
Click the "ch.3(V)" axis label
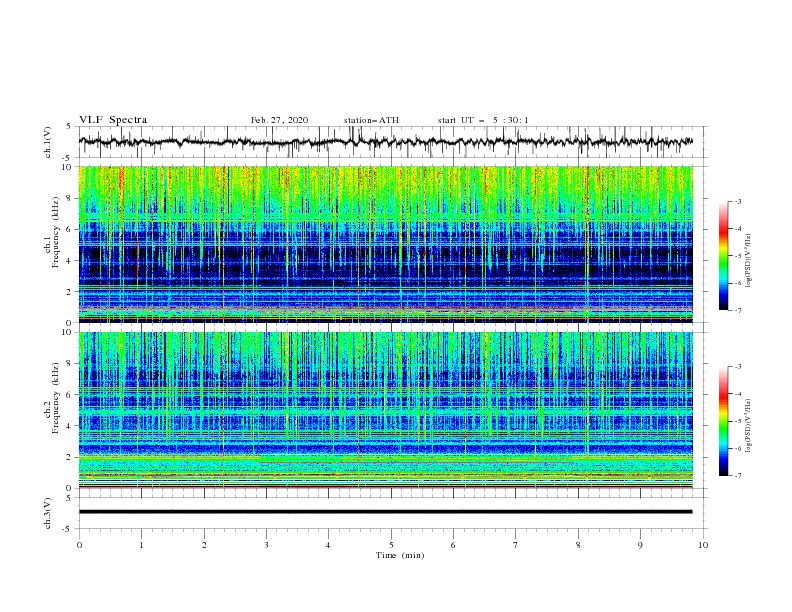pos(48,513)
